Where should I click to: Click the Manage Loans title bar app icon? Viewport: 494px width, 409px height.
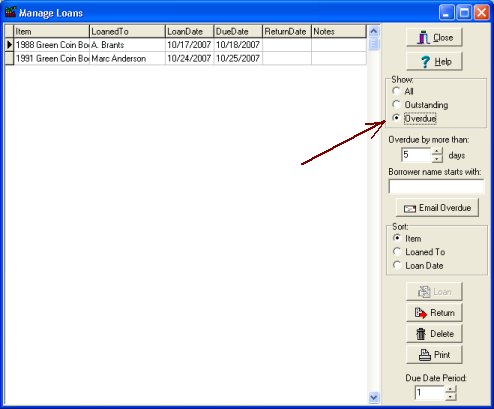[11, 12]
